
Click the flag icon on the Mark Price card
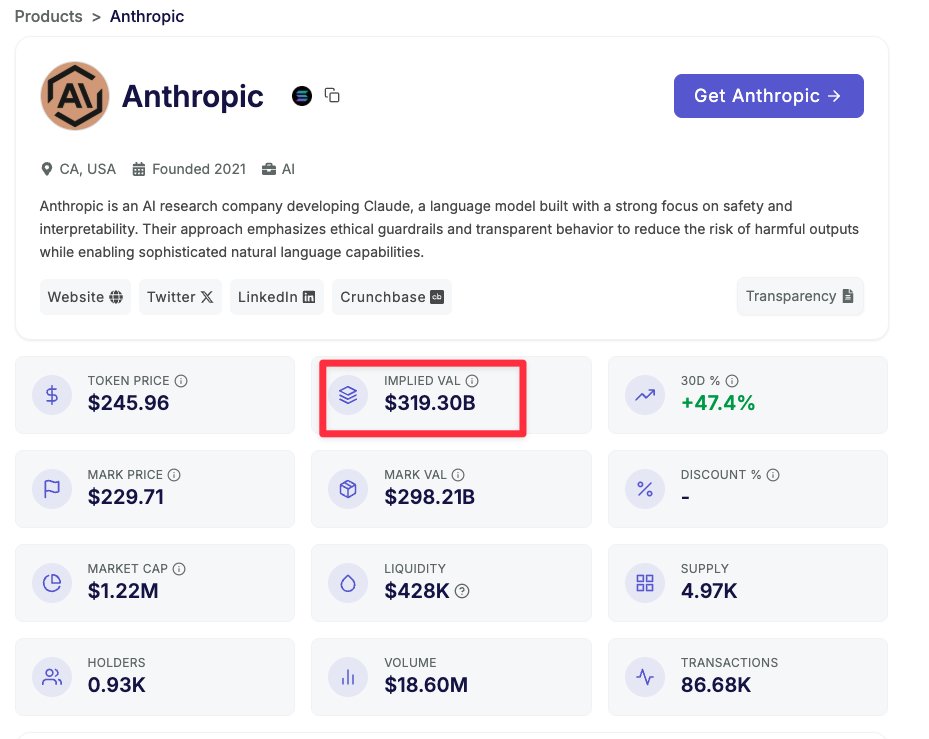(52, 488)
